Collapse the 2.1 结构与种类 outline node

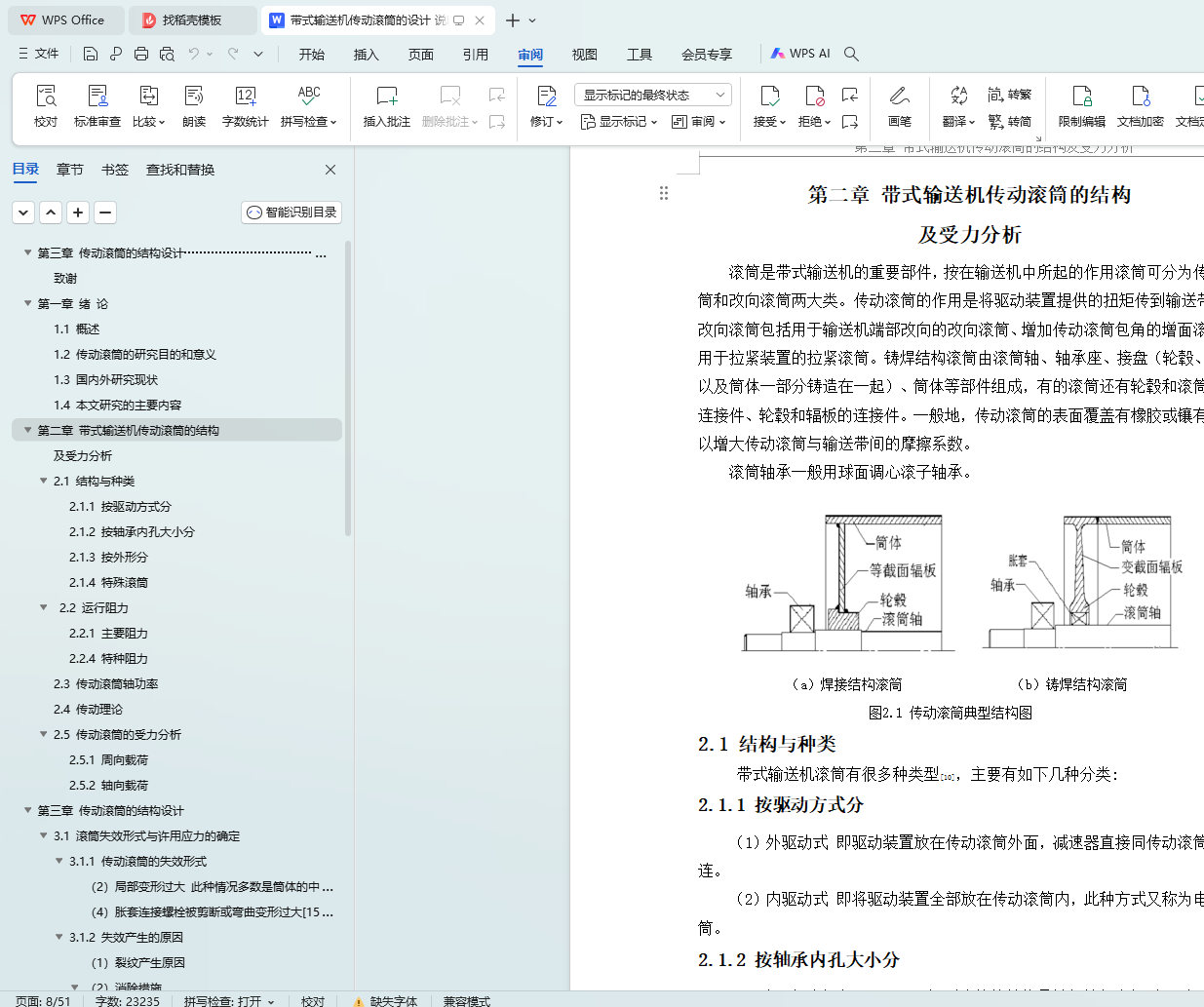43,481
